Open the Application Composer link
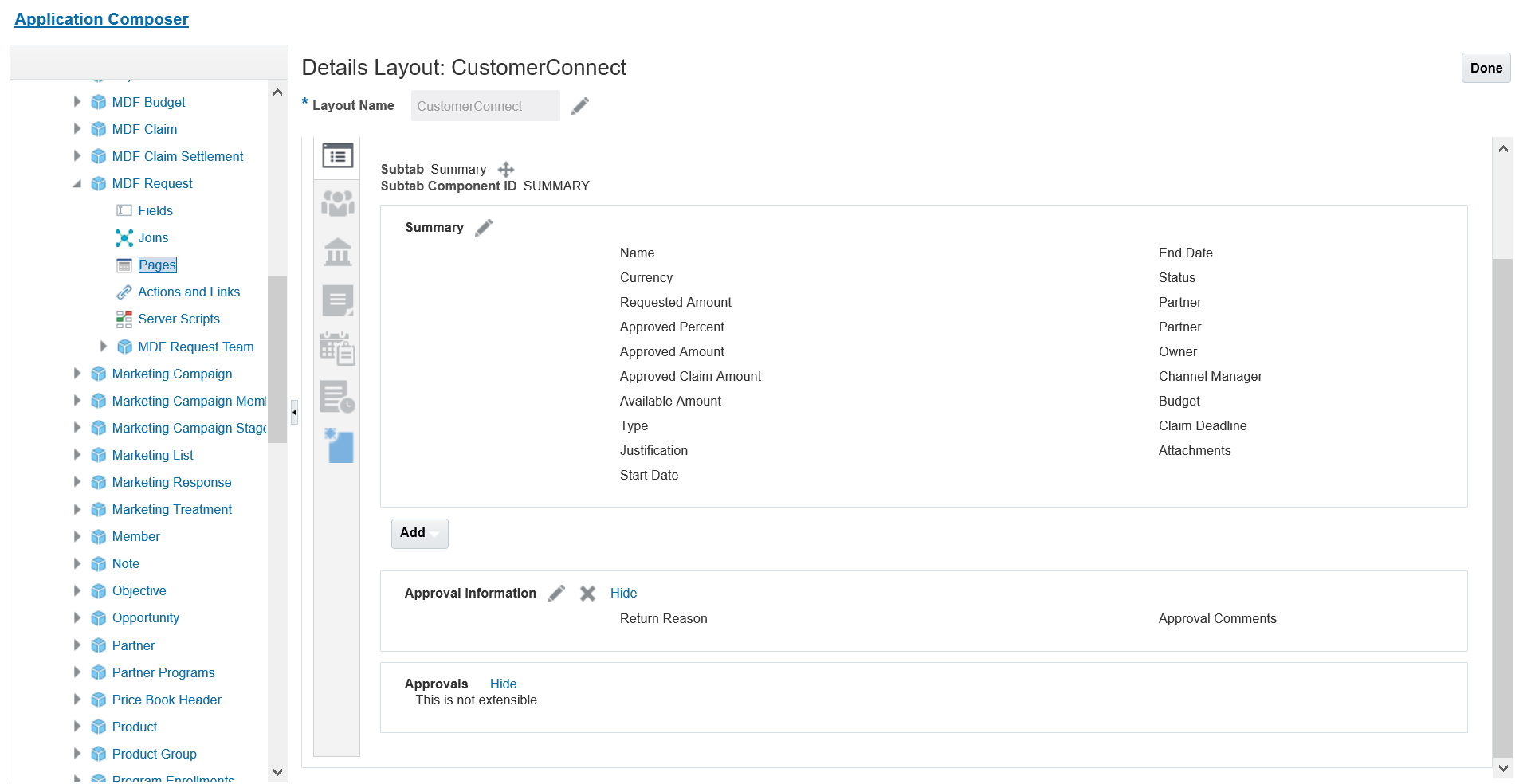Viewport: 1515px width, 784px height. click(101, 19)
